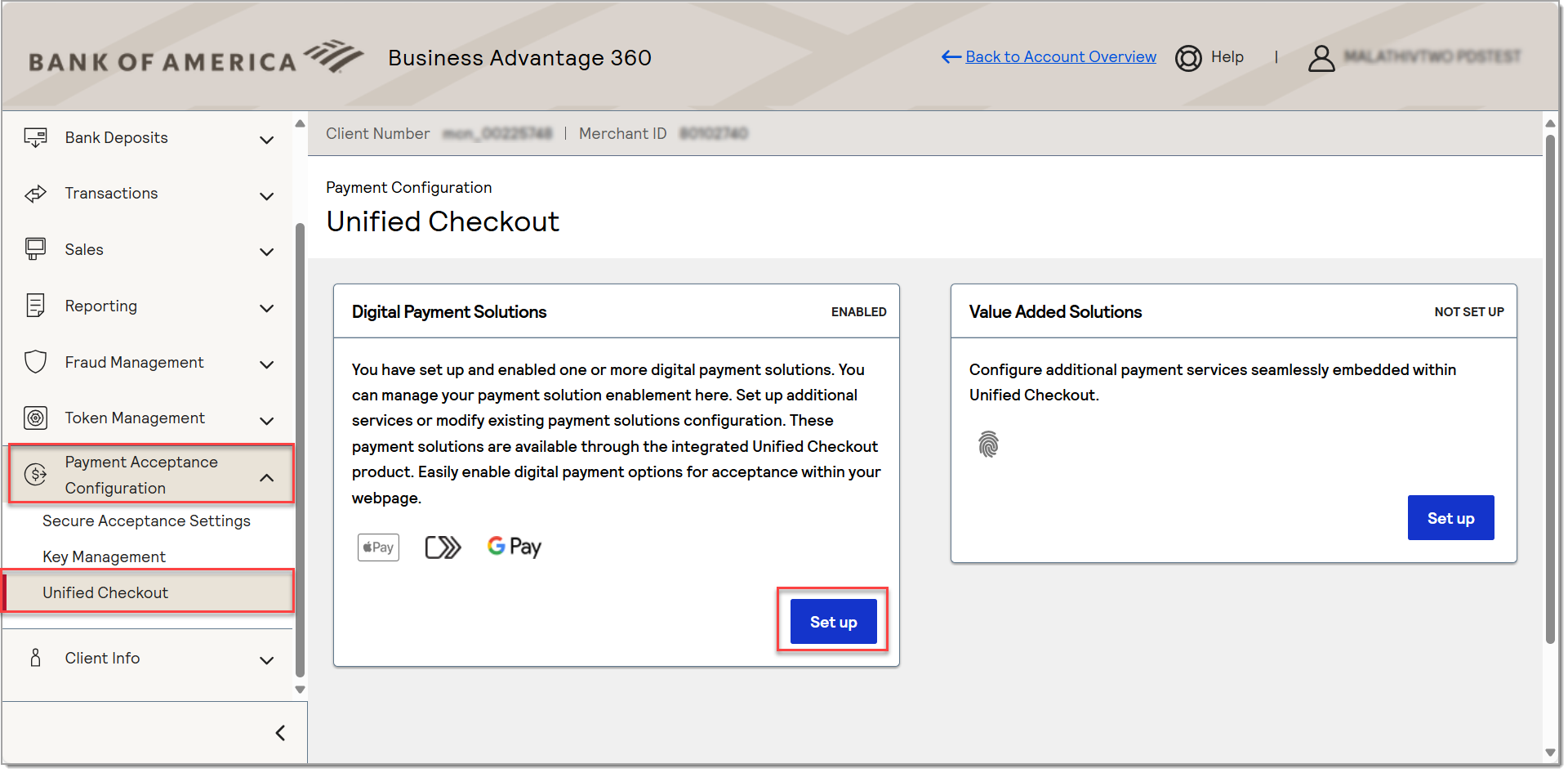This screenshot has height=773, width=1568.
Task: Click the Fraud Management shield icon
Action: (x=36, y=362)
